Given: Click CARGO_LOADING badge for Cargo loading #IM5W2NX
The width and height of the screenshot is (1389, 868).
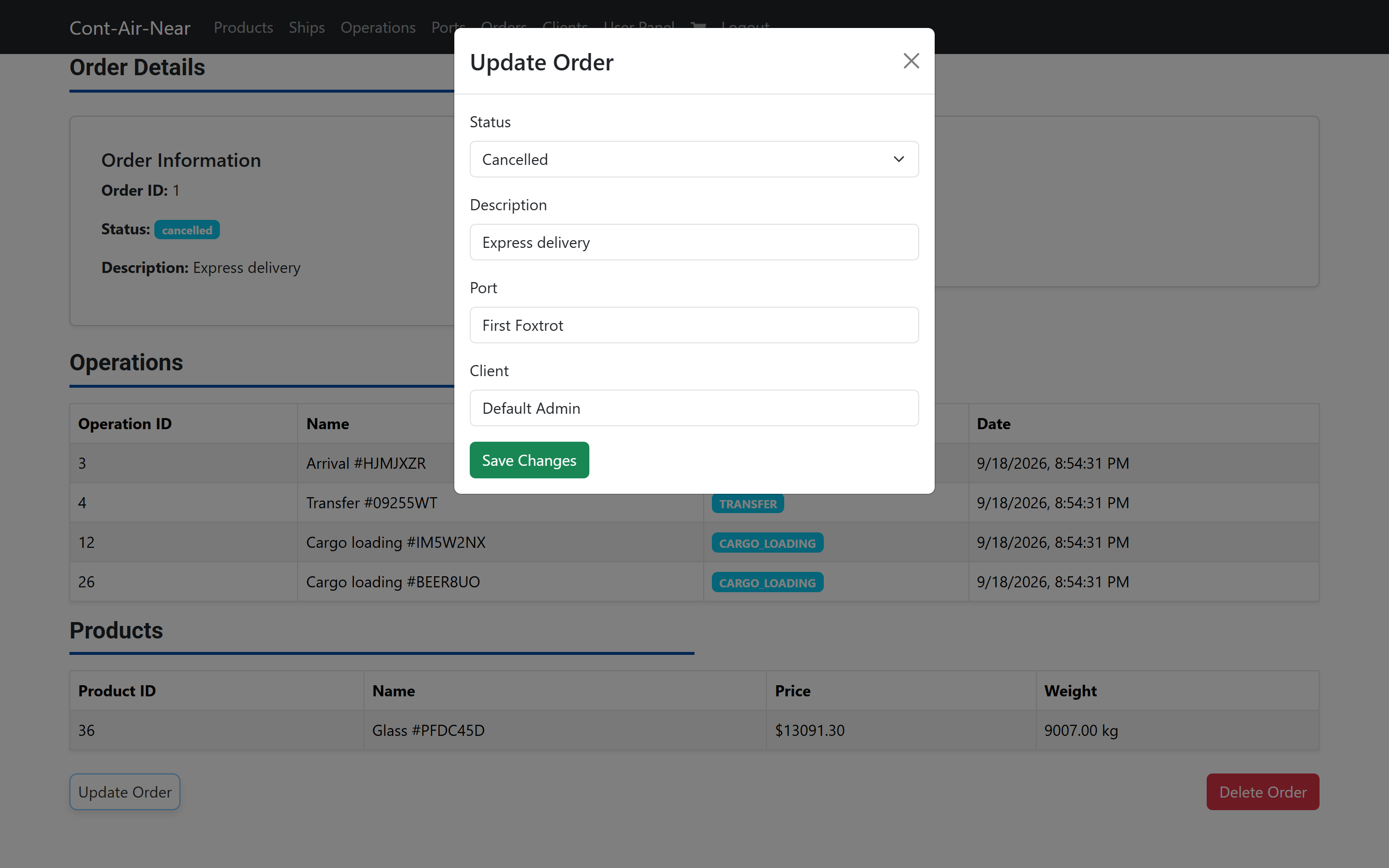Looking at the screenshot, I should (x=767, y=543).
